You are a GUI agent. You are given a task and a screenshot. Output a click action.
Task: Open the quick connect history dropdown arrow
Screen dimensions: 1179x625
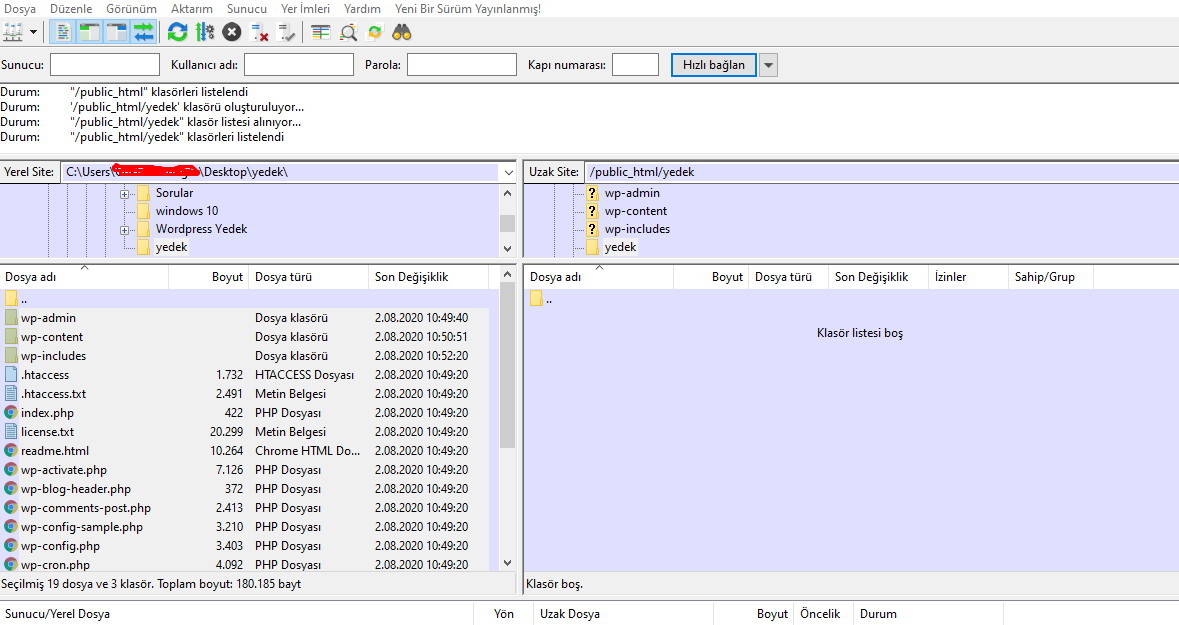click(x=768, y=65)
